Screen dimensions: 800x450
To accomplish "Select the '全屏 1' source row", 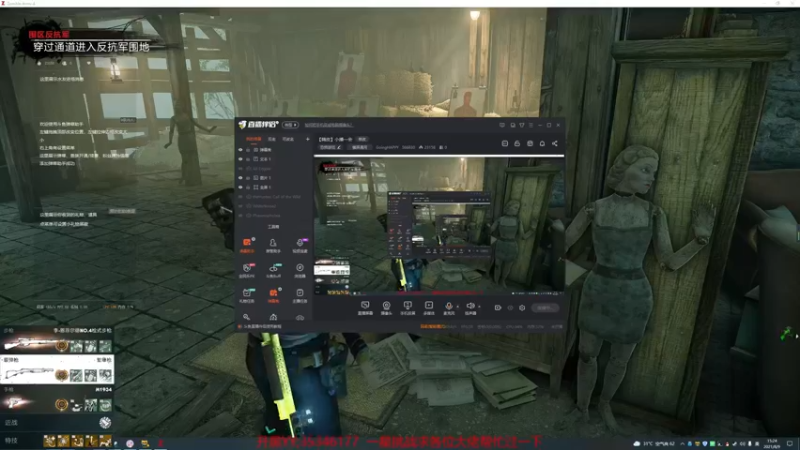I will point(273,187).
